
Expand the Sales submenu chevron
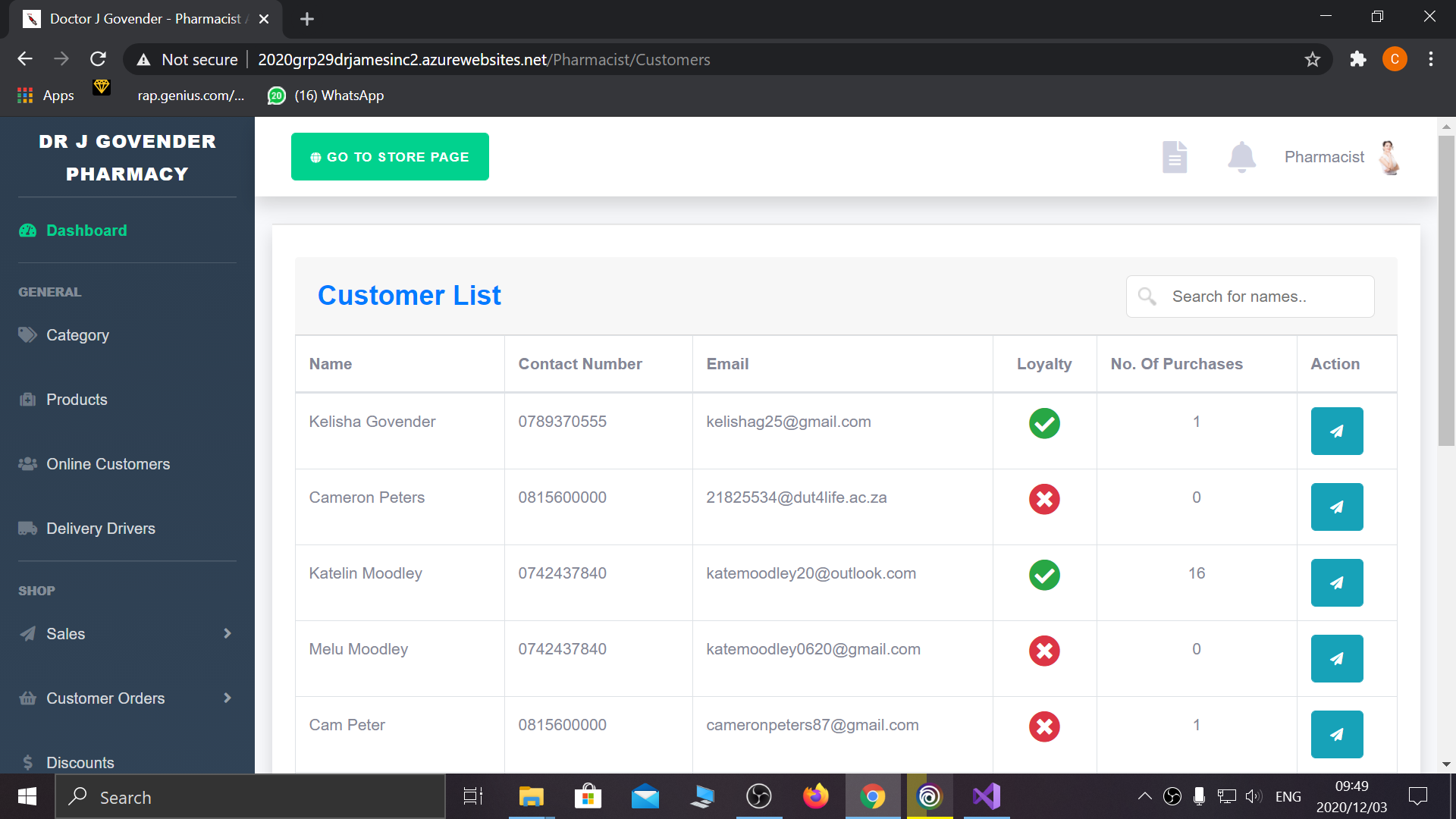tap(227, 633)
